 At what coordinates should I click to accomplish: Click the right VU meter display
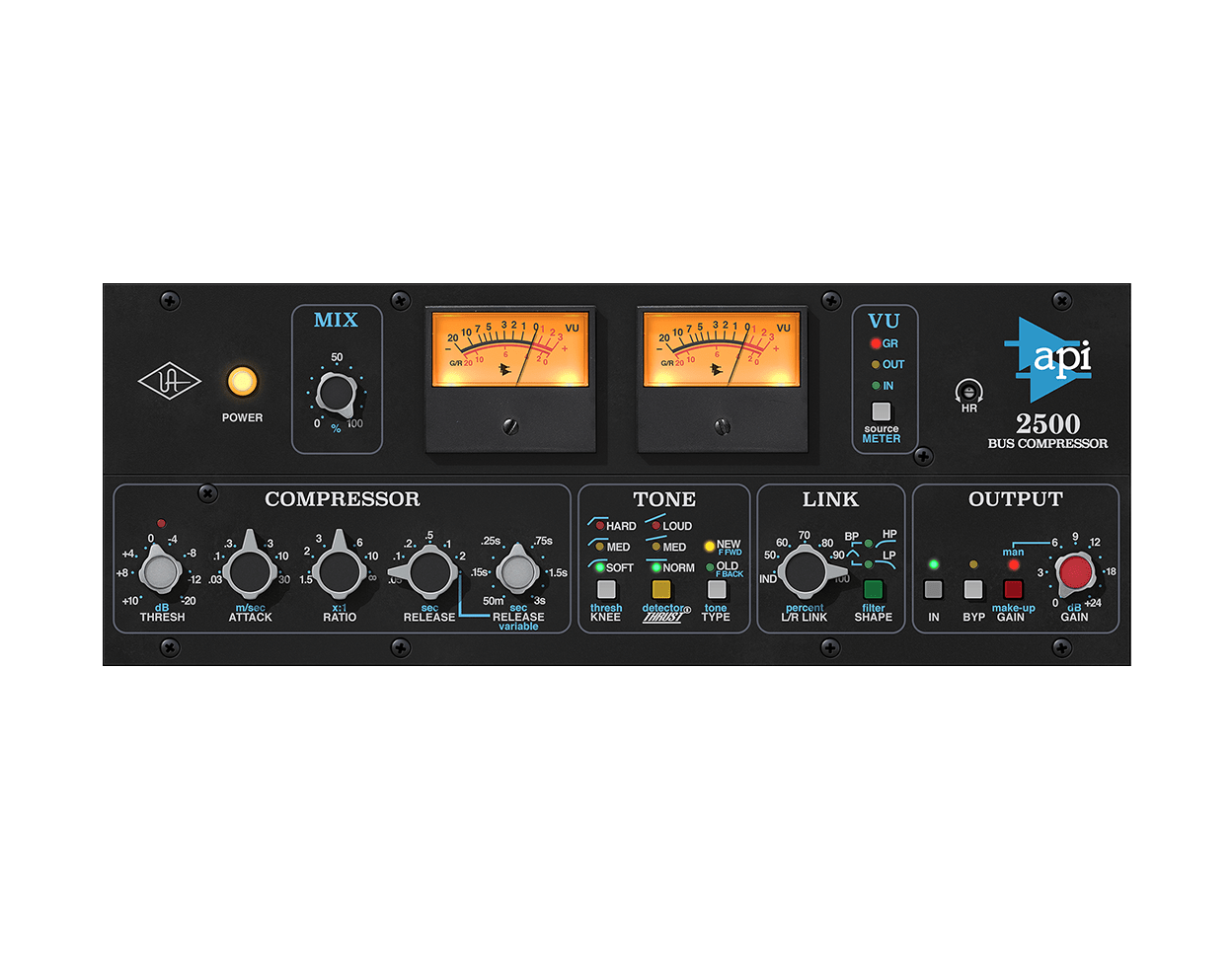coord(722,351)
